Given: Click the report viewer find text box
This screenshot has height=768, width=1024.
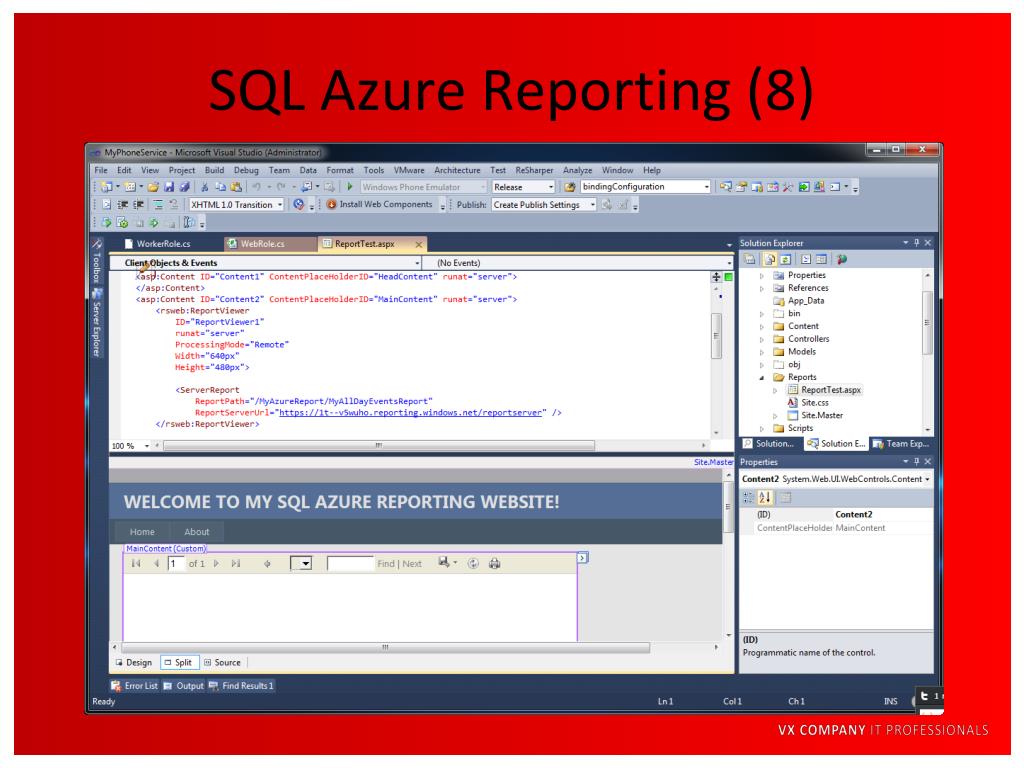Looking at the screenshot, I should pyautogui.click(x=349, y=564).
